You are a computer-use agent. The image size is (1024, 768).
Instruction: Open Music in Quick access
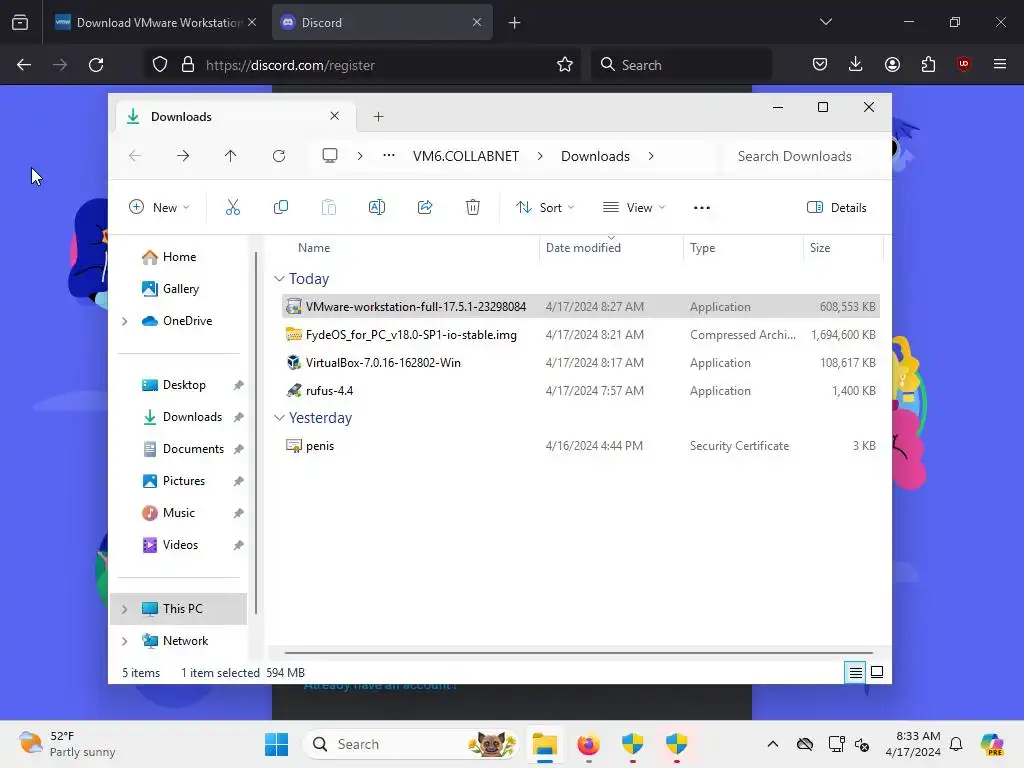pyautogui.click(x=178, y=513)
